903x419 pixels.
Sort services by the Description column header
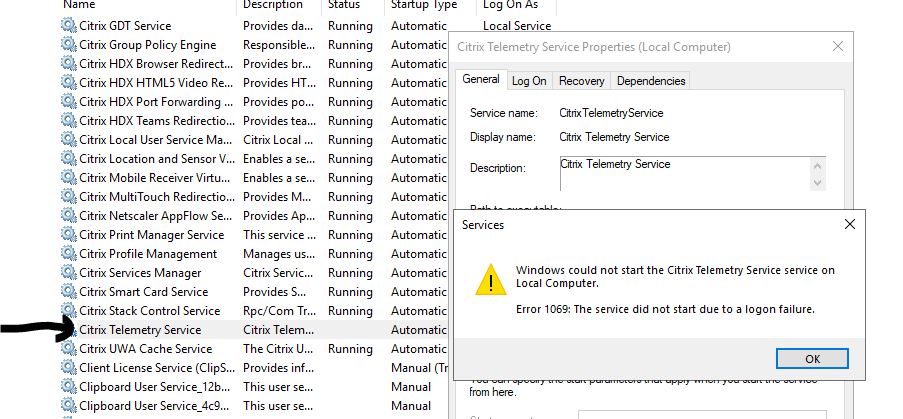[272, 5]
